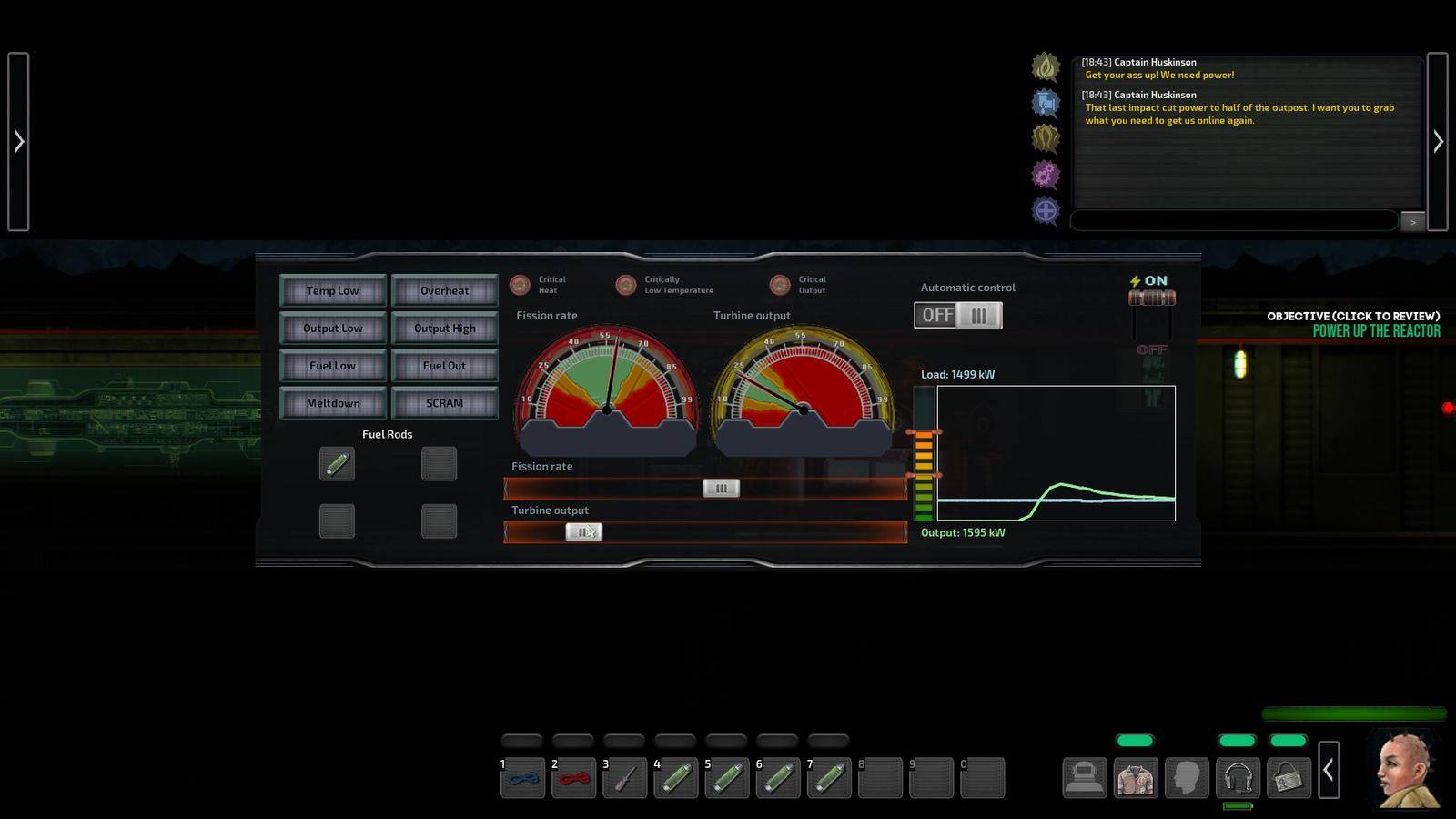Click the blue leak report icon
The height and width of the screenshot is (819, 1456).
1046,103
